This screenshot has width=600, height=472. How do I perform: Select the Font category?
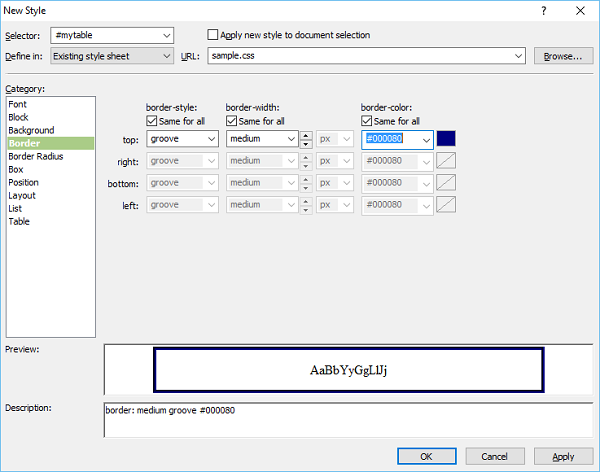tap(18, 104)
